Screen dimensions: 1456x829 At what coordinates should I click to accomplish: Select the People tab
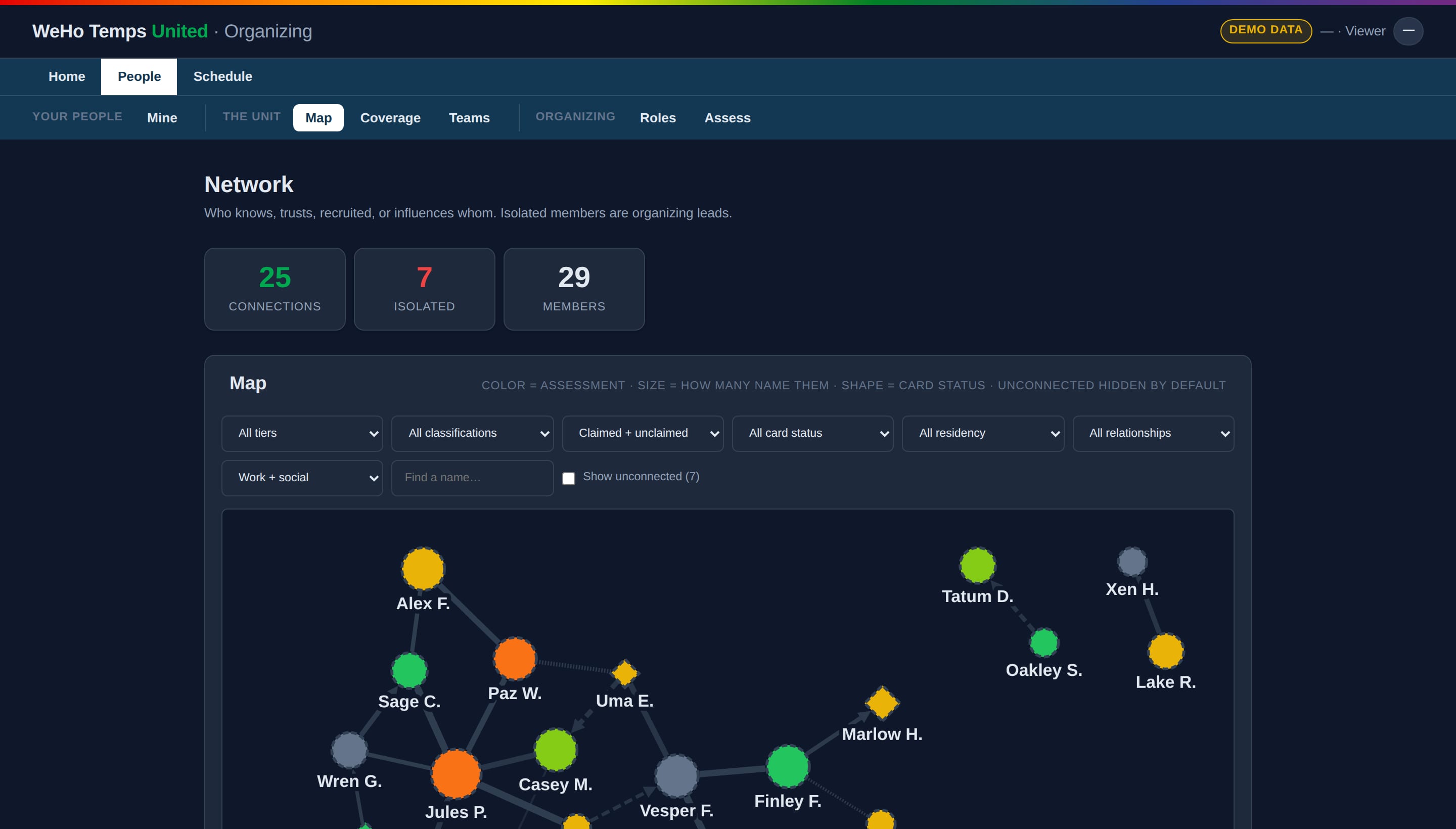click(139, 76)
